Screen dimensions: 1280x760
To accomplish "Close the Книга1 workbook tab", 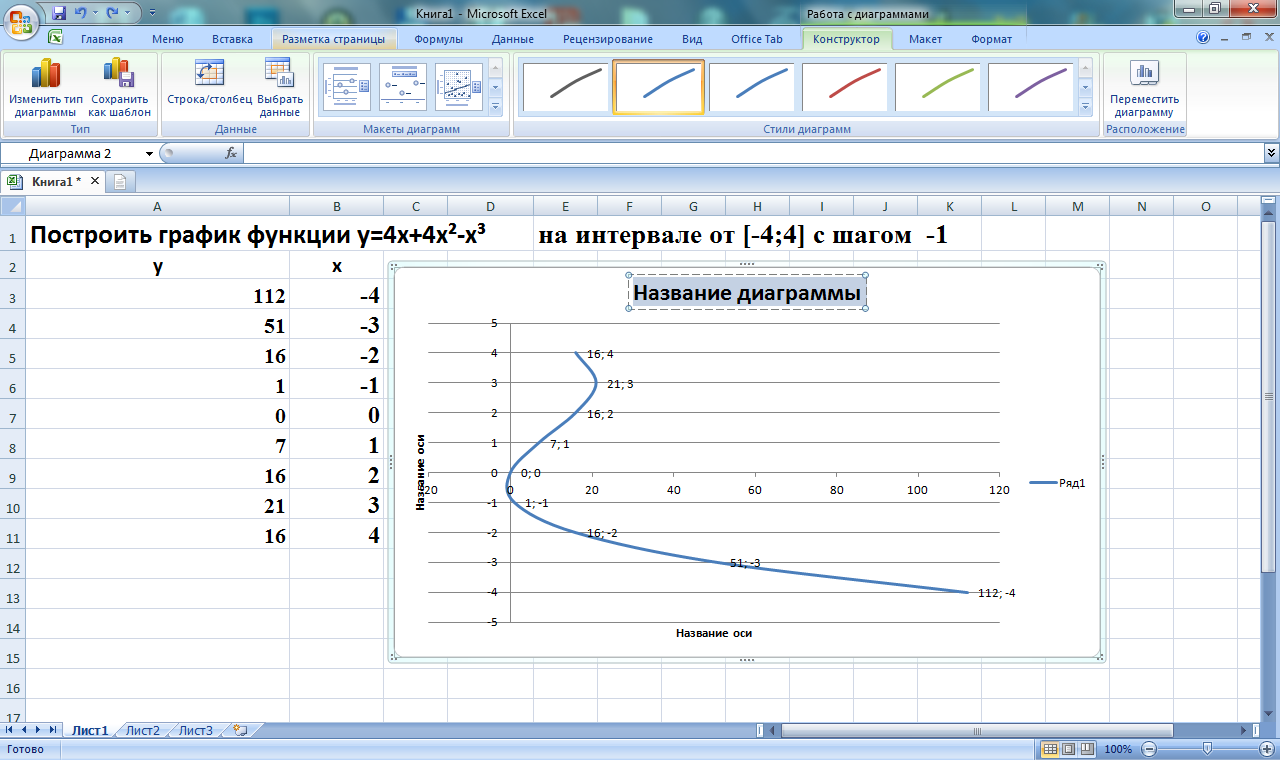I will (95, 181).
